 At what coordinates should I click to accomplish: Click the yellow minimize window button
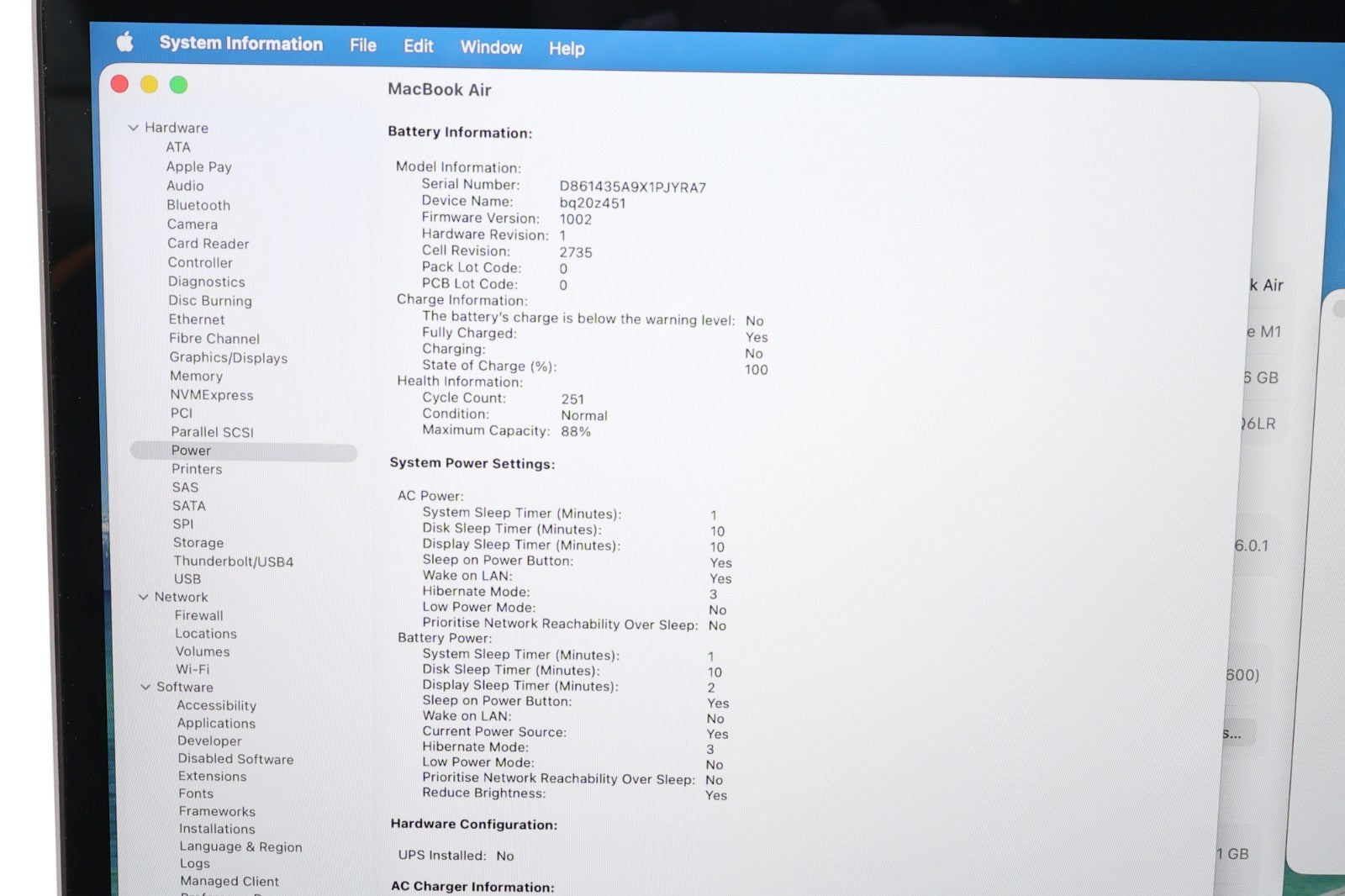pyautogui.click(x=149, y=84)
